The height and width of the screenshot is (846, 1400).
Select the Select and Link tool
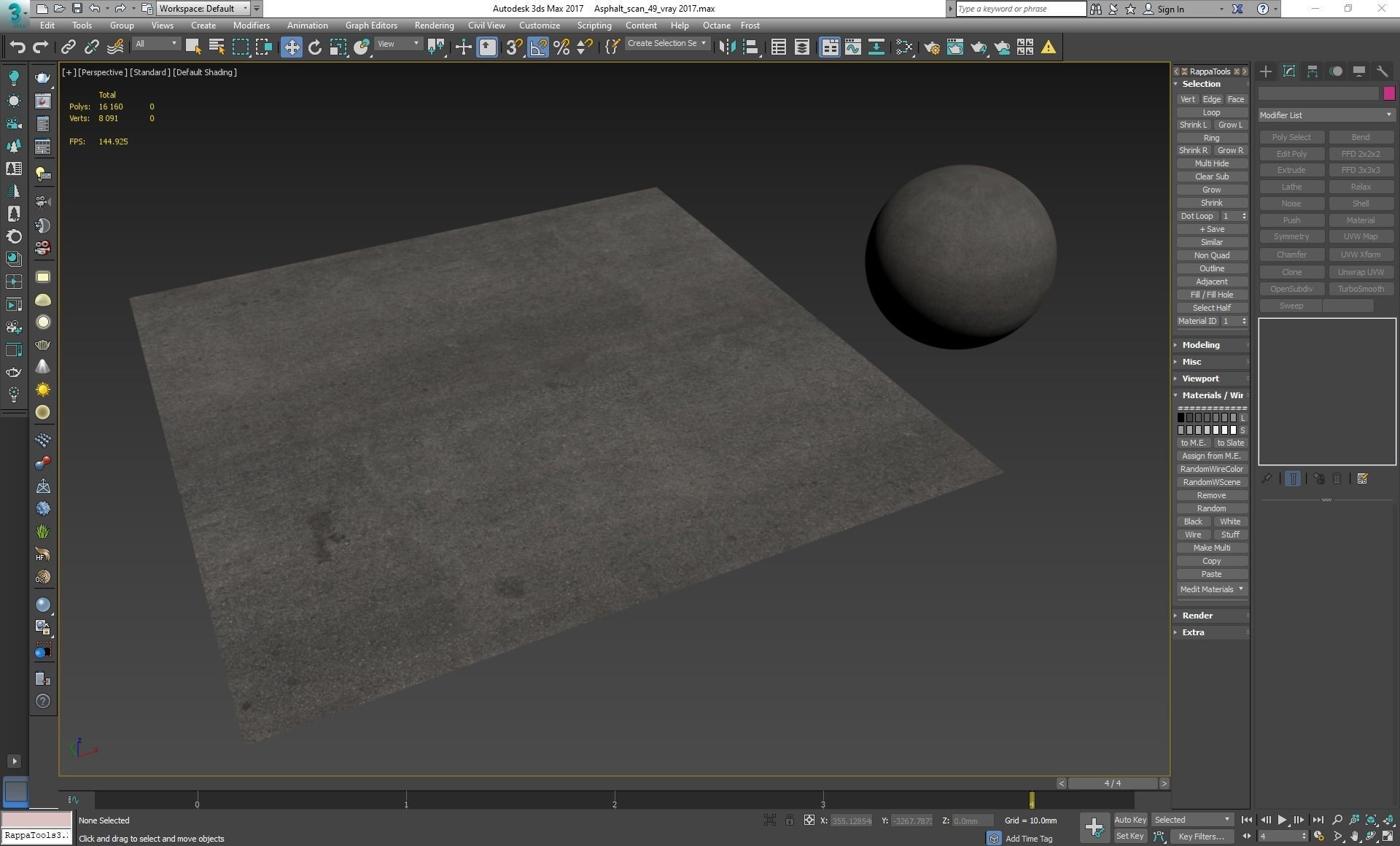[68, 47]
